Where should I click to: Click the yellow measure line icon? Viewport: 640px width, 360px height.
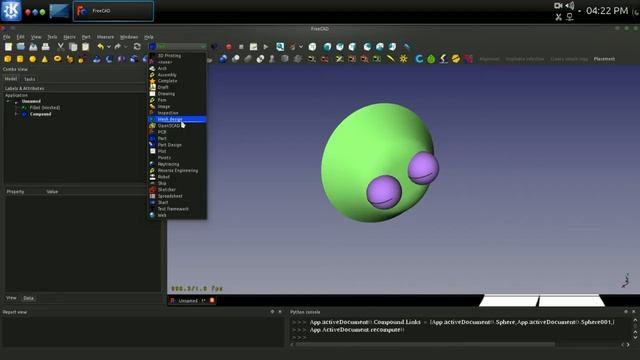tap(391, 59)
